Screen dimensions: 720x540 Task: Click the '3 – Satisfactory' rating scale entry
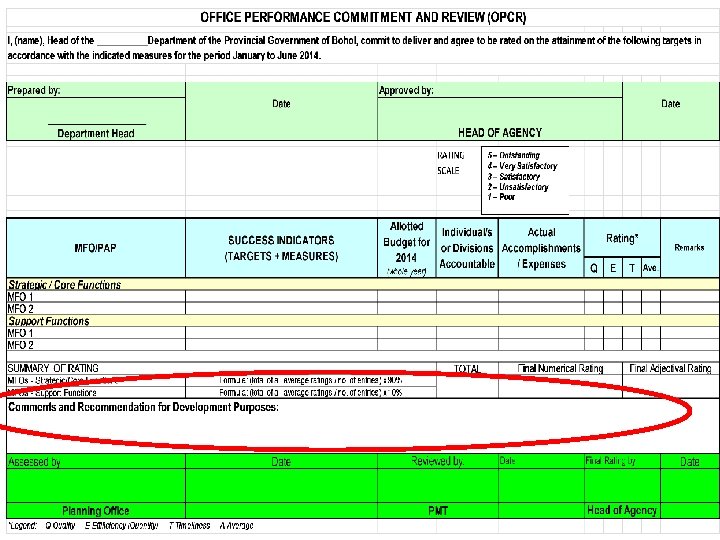tap(513, 176)
